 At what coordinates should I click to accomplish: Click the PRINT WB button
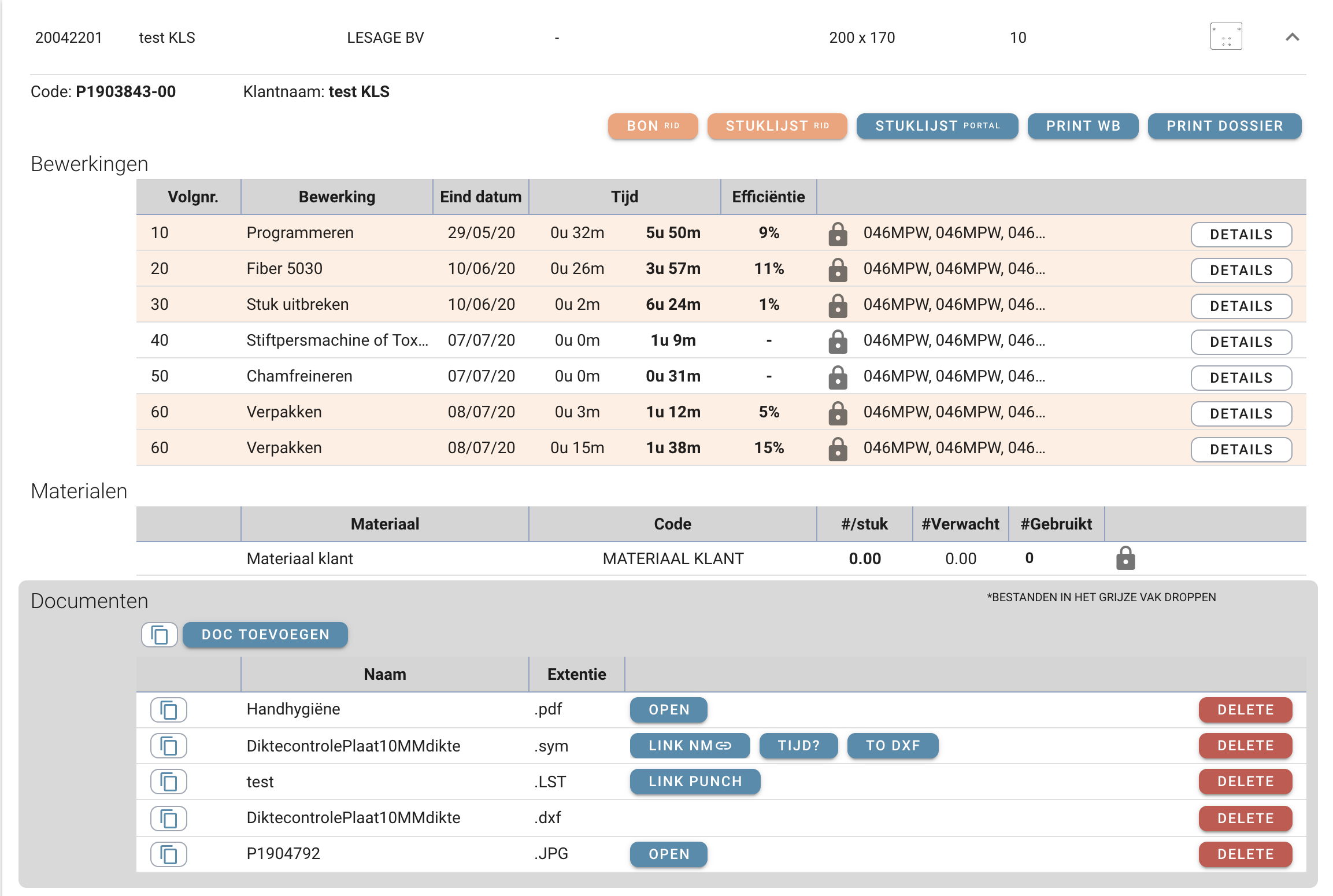(1083, 126)
